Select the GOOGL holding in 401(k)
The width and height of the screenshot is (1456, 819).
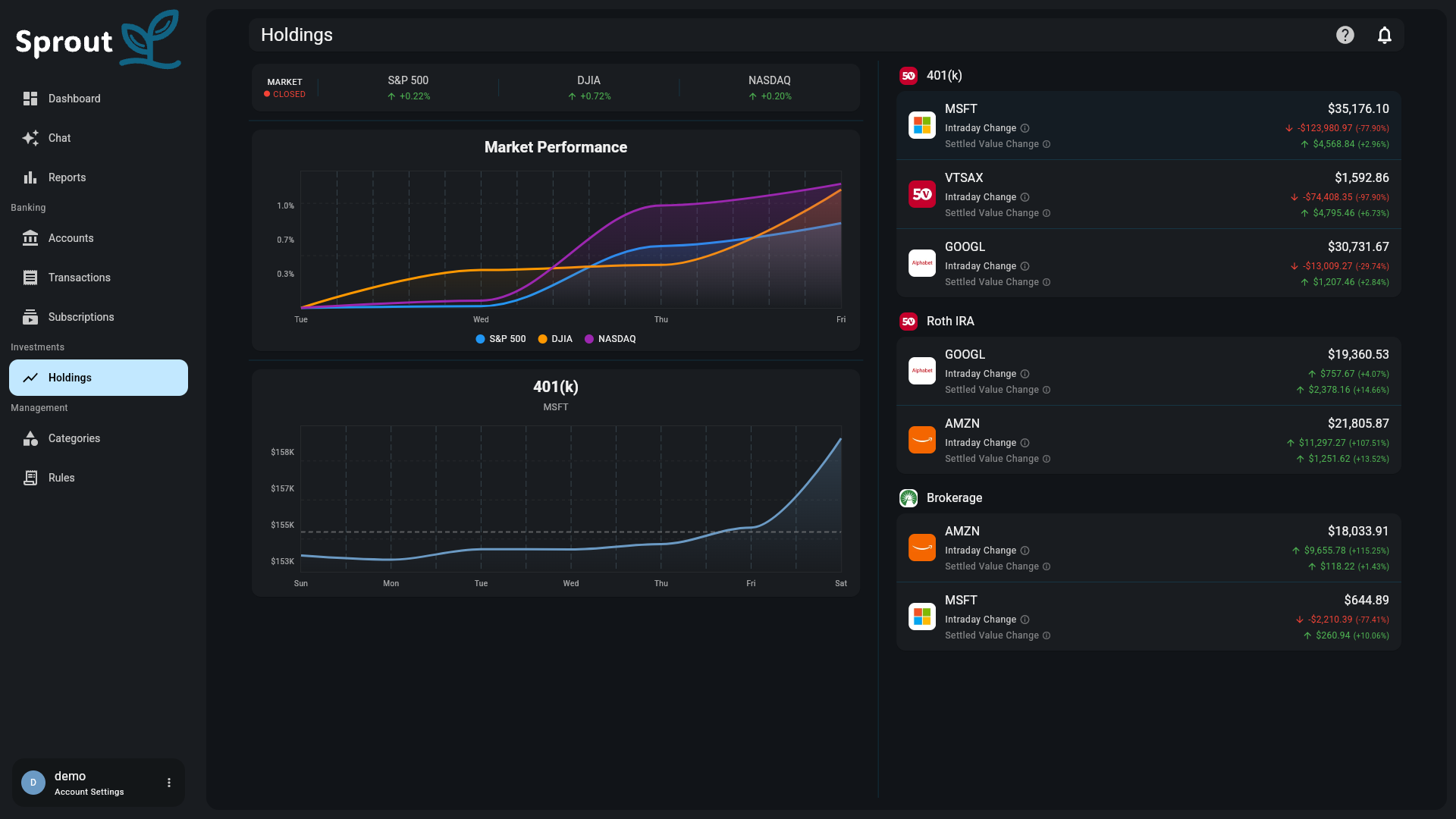pos(1149,263)
